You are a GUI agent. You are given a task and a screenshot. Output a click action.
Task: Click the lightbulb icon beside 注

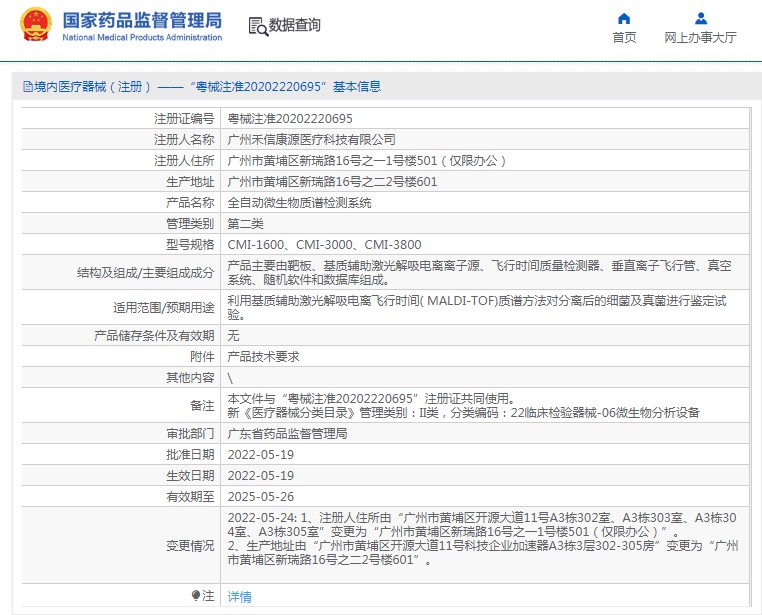(x=196, y=596)
